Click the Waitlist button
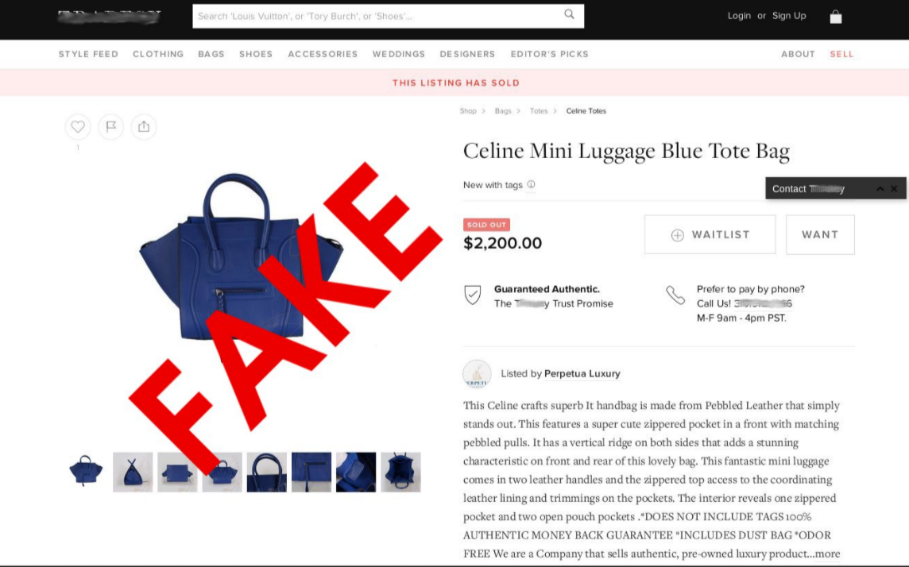909x567 pixels. click(x=710, y=234)
